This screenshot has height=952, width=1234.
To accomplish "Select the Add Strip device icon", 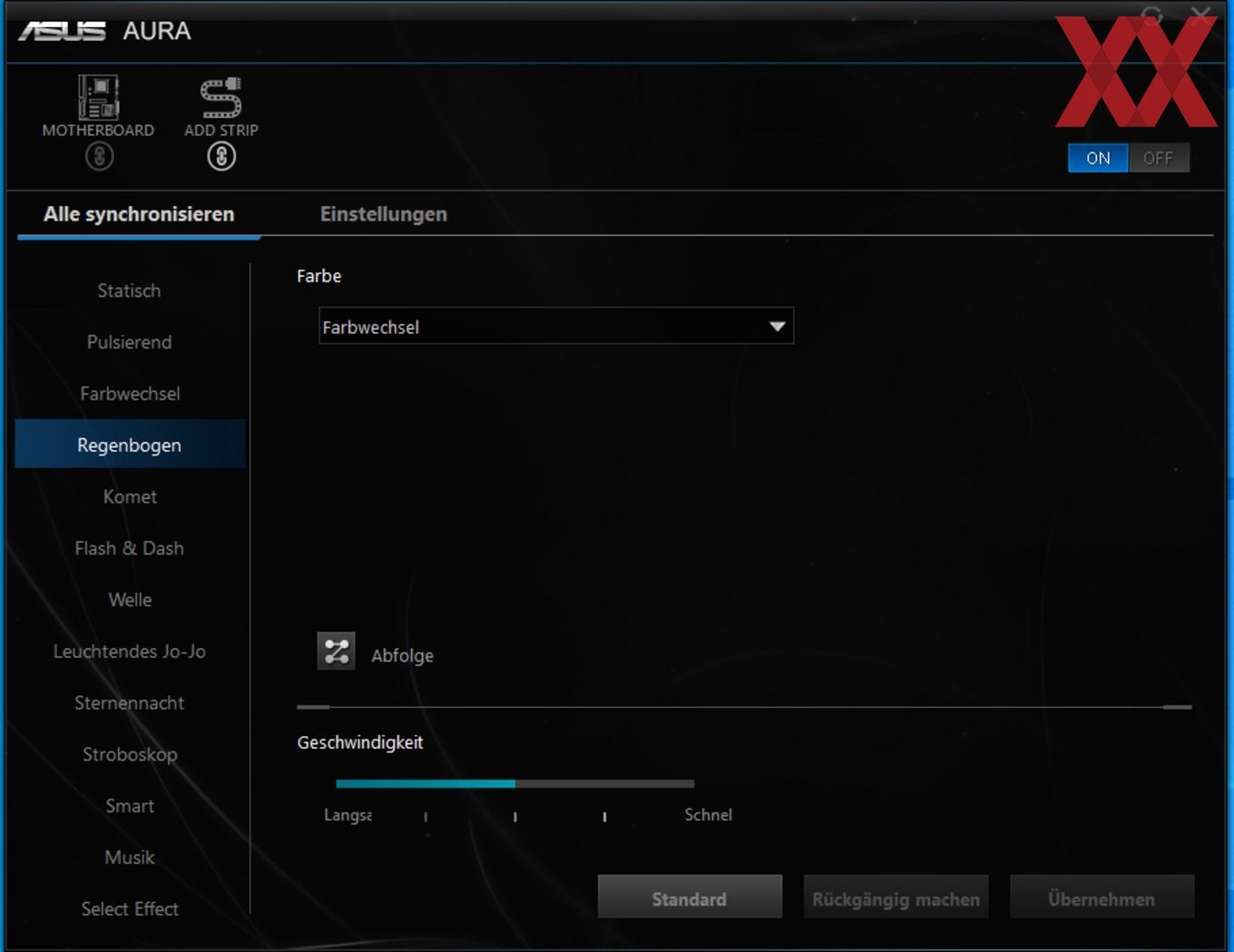I will [x=220, y=98].
